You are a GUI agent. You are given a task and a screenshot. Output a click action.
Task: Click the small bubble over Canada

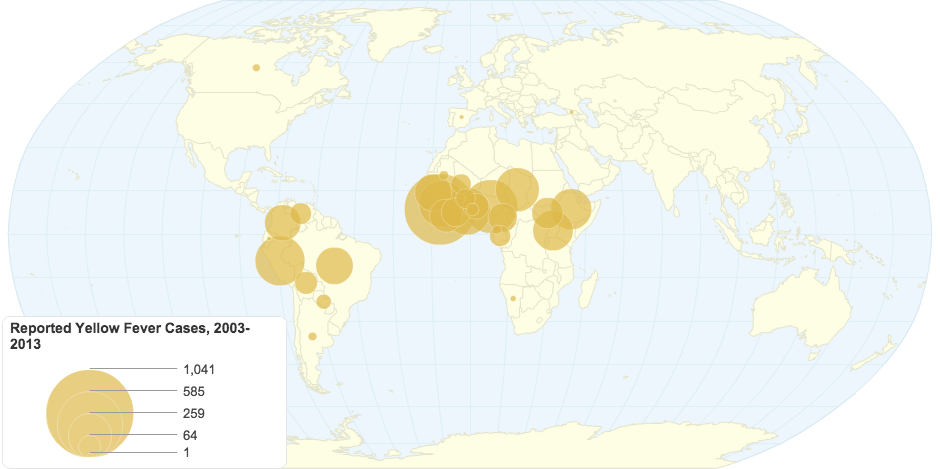[x=256, y=67]
